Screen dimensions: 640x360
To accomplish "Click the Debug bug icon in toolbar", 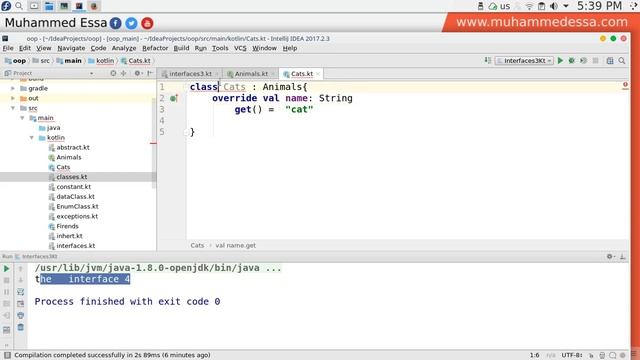I will click(x=572, y=60).
